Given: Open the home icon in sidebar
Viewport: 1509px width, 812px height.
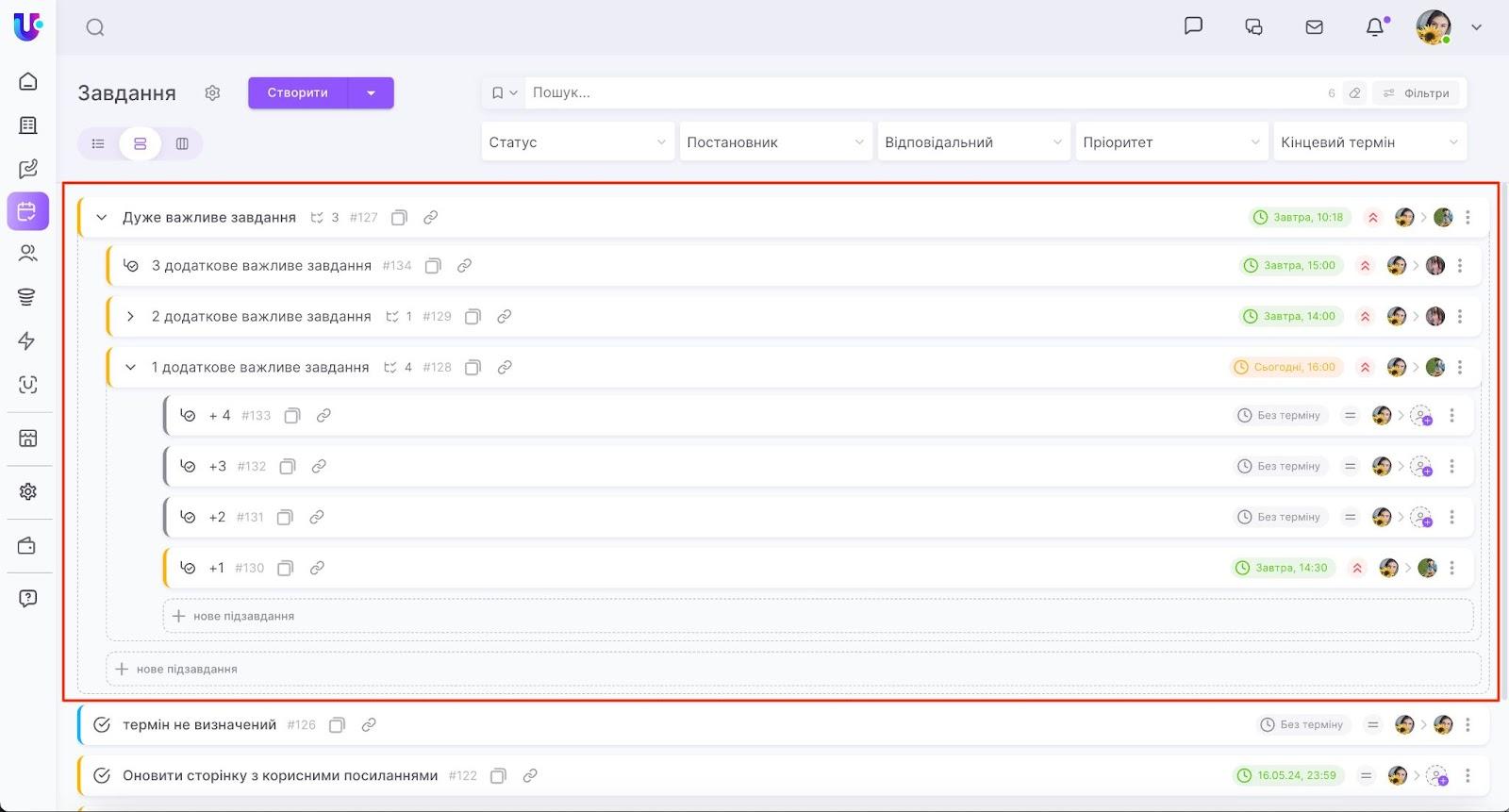Looking at the screenshot, I should tap(28, 82).
